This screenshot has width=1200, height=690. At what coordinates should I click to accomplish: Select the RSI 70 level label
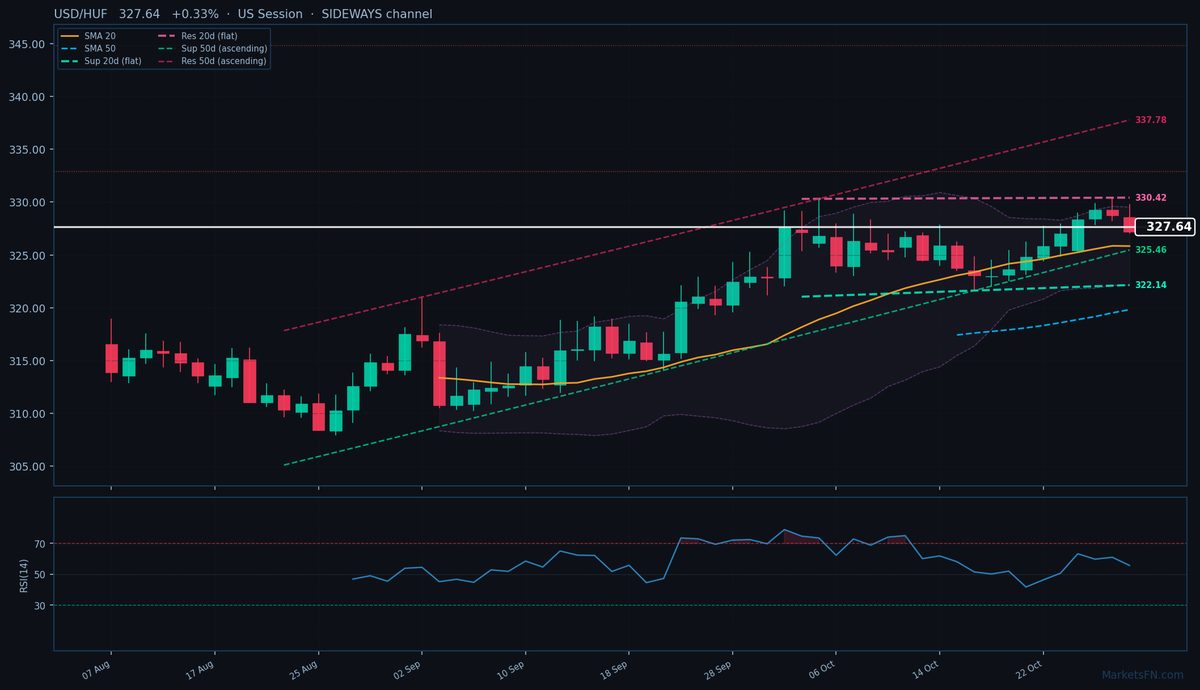click(40, 544)
